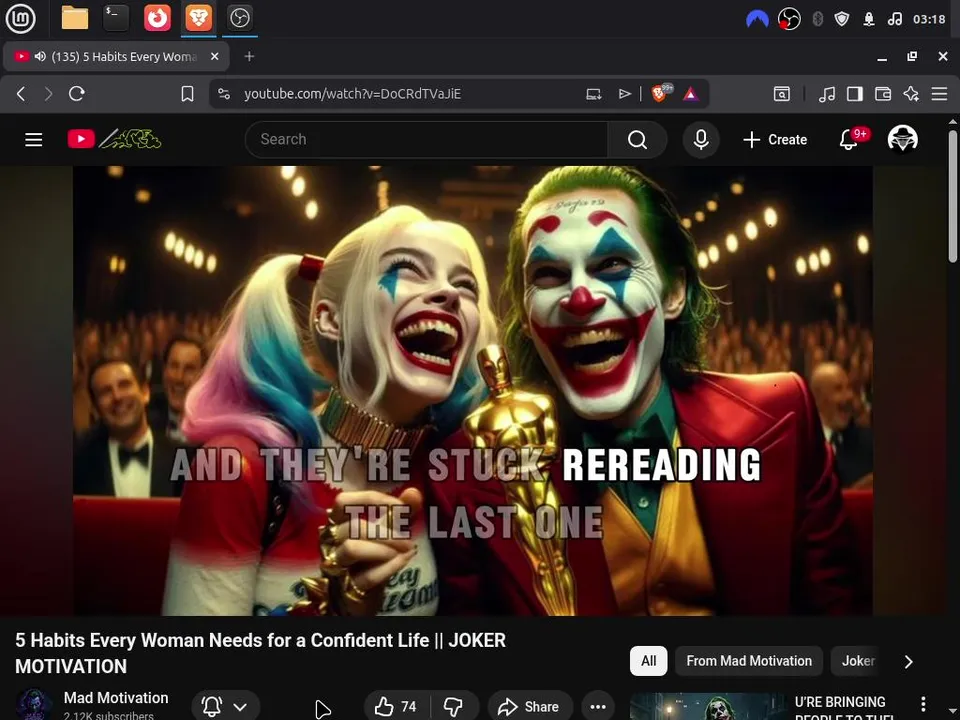Image resolution: width=960 pixels, height=720 pixels.
Task: Open Mad Motivation channel name
Action: click(116, 698)
